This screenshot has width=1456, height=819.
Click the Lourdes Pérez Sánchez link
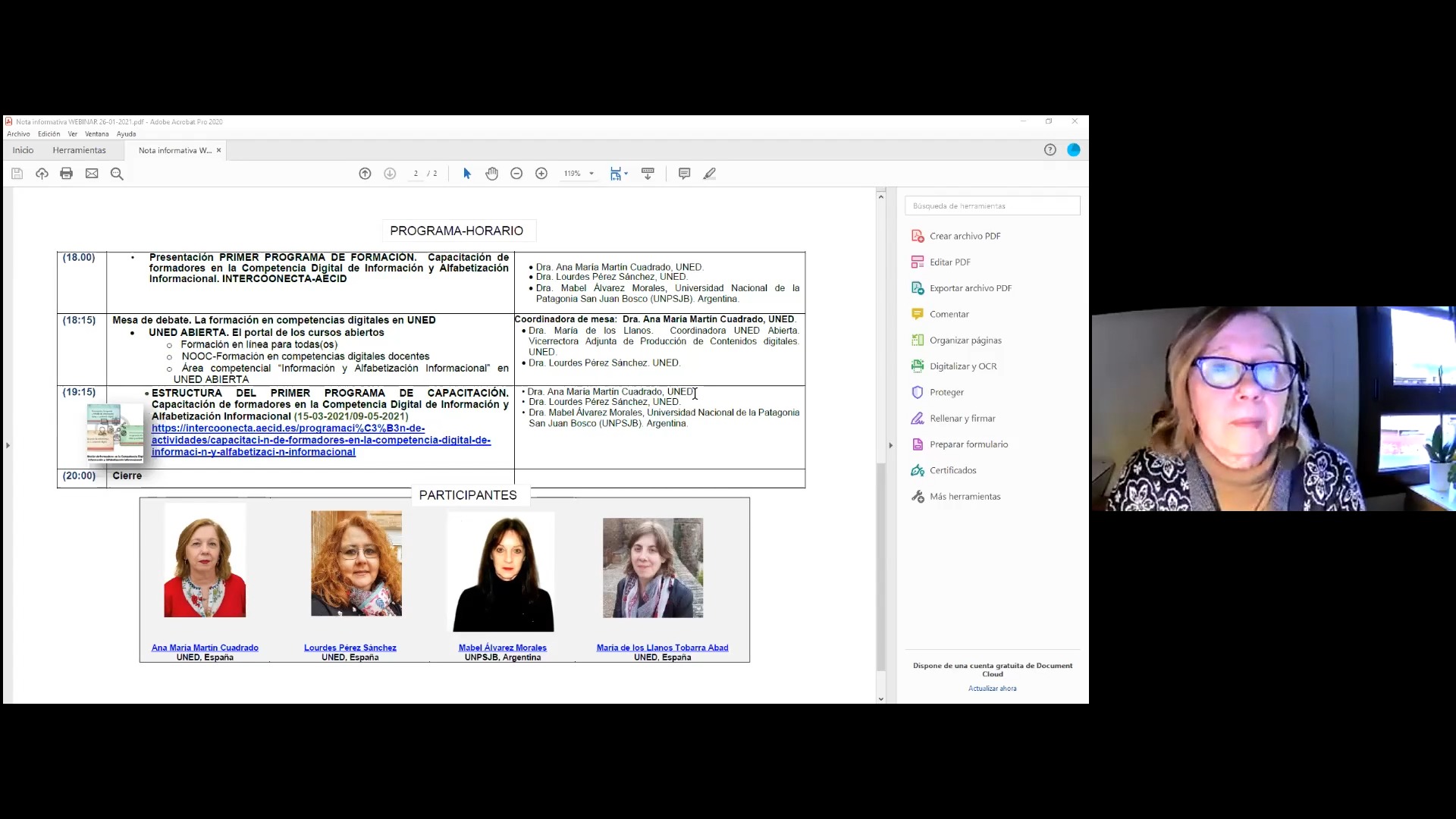(350, 648)
